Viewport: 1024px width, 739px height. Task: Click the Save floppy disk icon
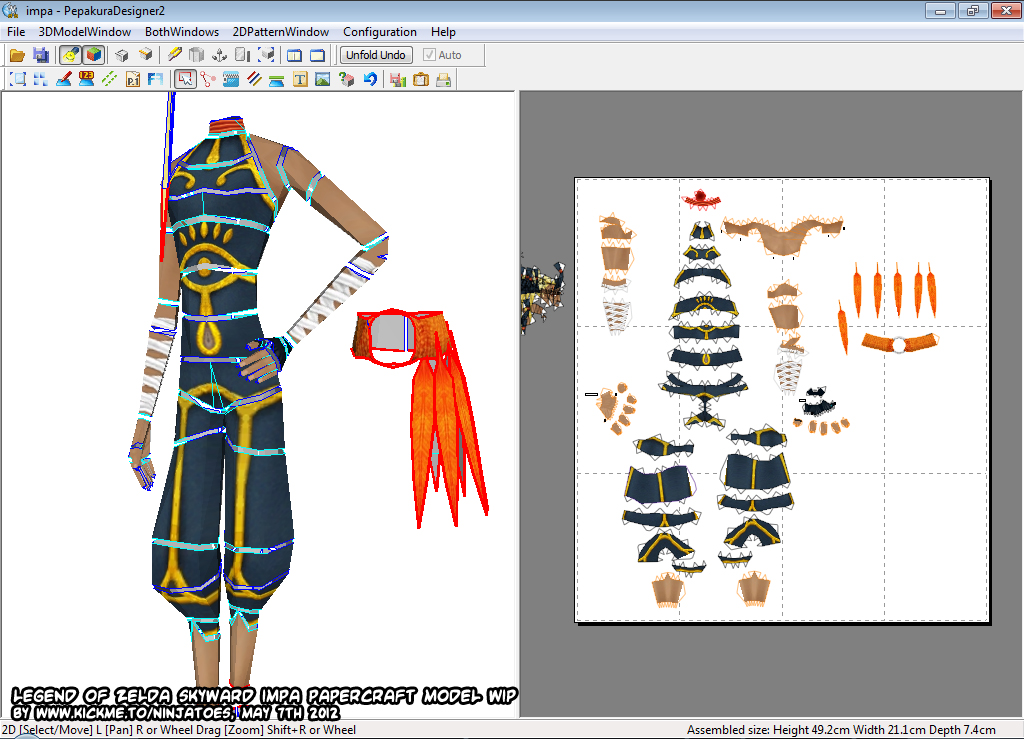(x=41, y=55)
